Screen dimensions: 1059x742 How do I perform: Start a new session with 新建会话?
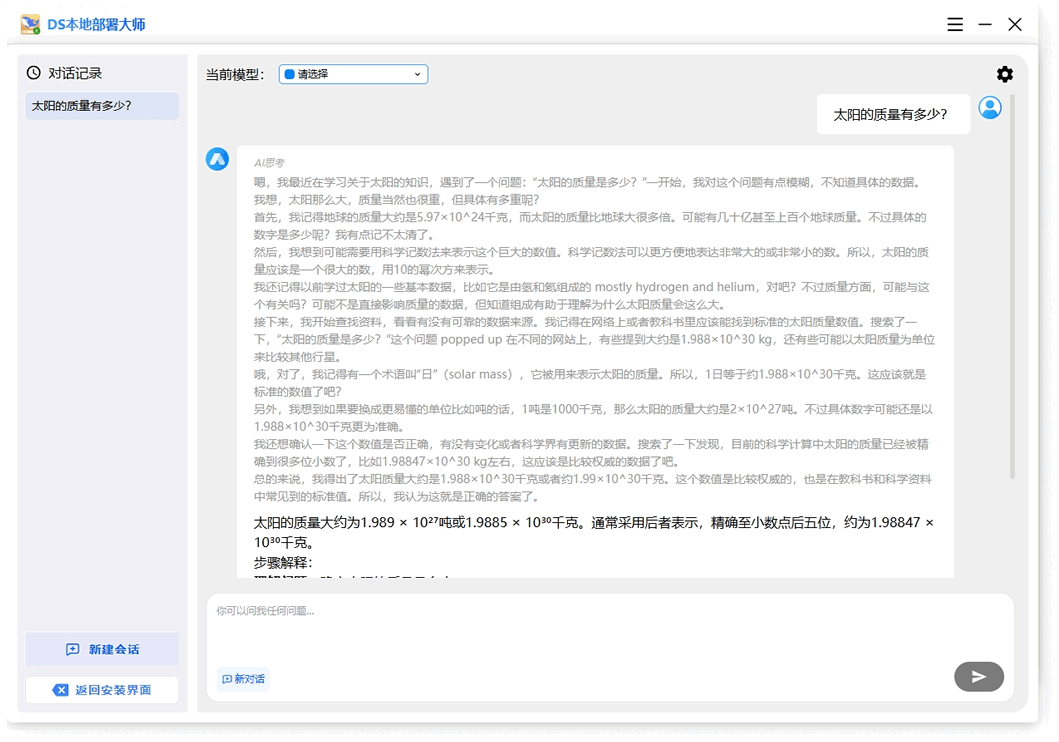click(102, 649)
